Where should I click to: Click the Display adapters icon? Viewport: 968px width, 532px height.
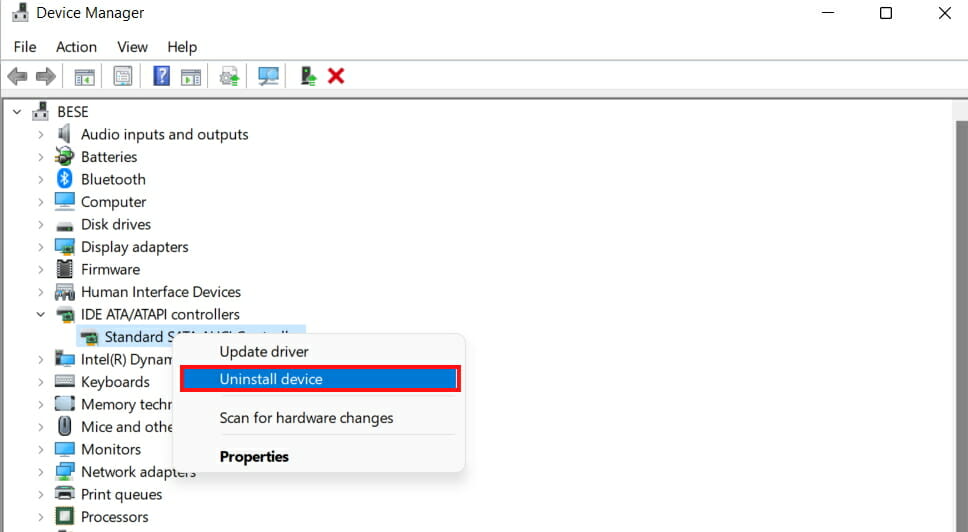(64, 247)
